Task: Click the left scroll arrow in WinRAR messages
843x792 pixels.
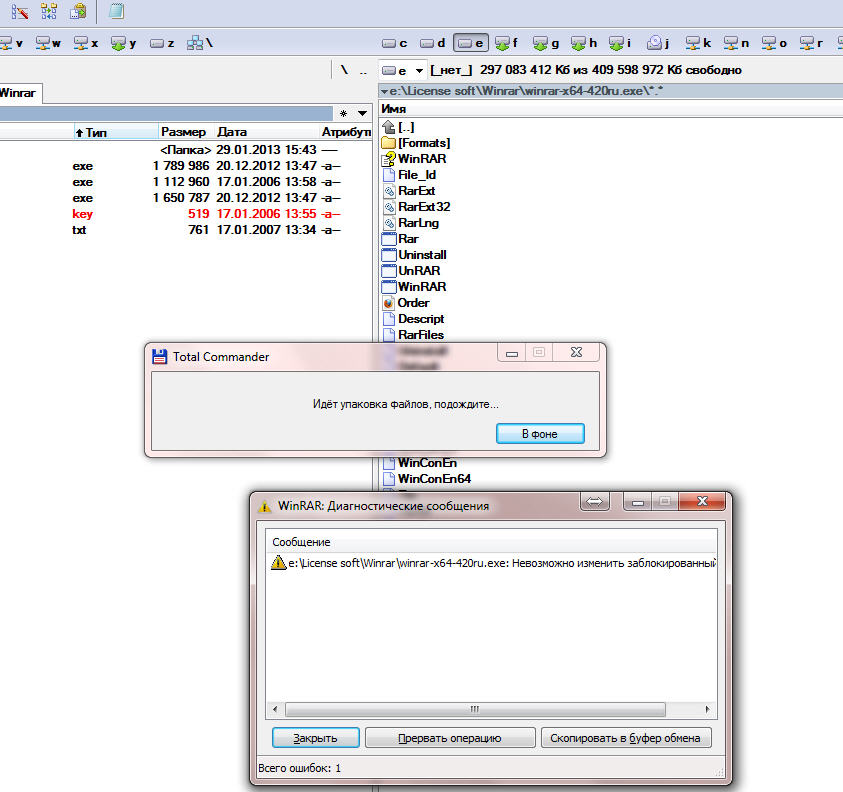Action: coord(275,709)
